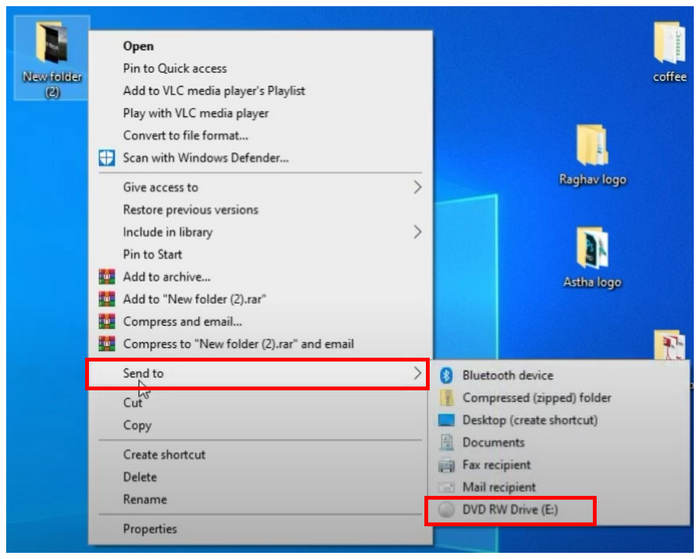Image resolution: width=700 pixels, height=559 pixels.
Task: Click the Mail recipient envelope icon
Action: 446,487
